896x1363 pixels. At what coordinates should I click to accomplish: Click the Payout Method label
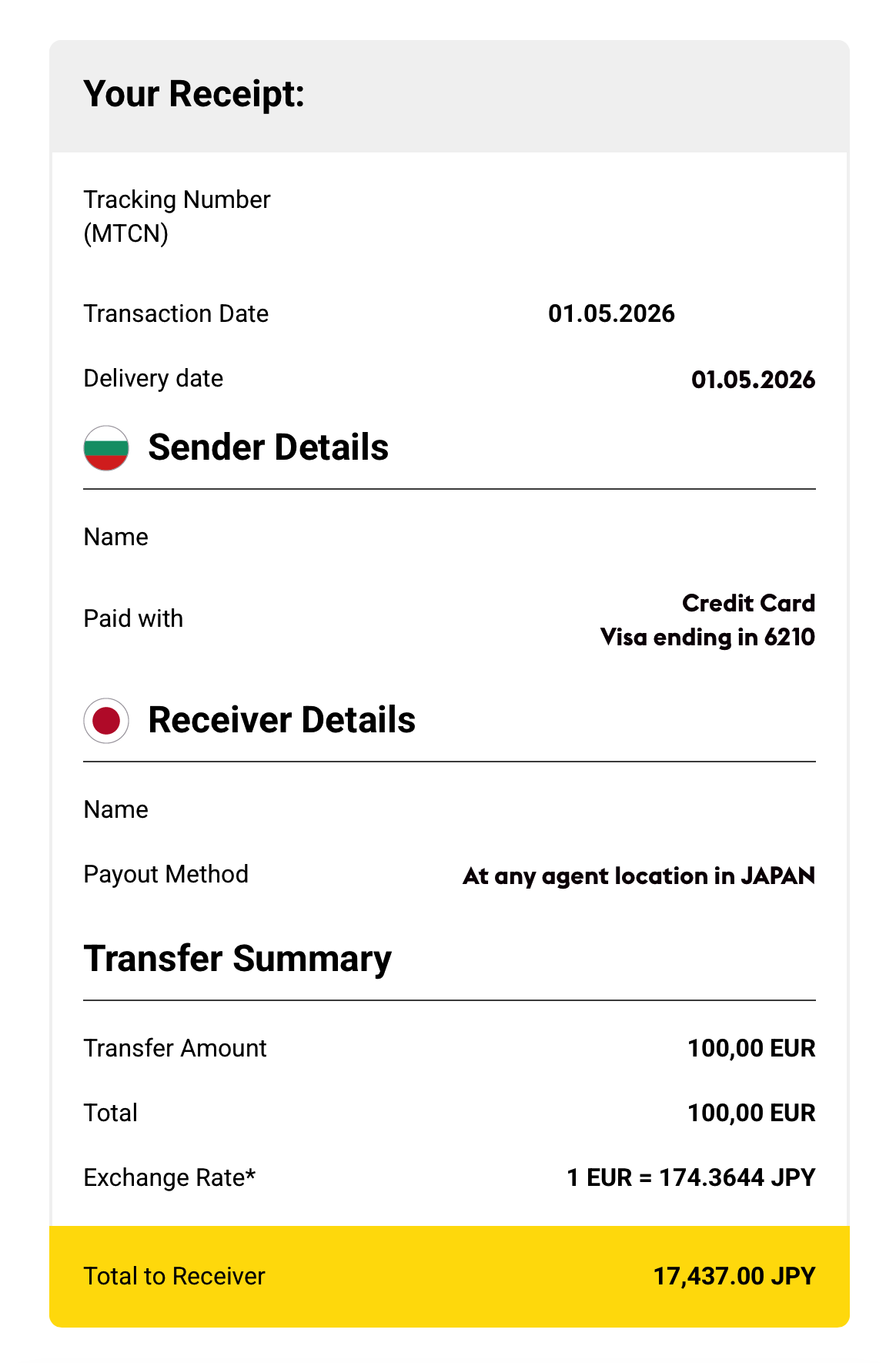[x=165, y=874]
